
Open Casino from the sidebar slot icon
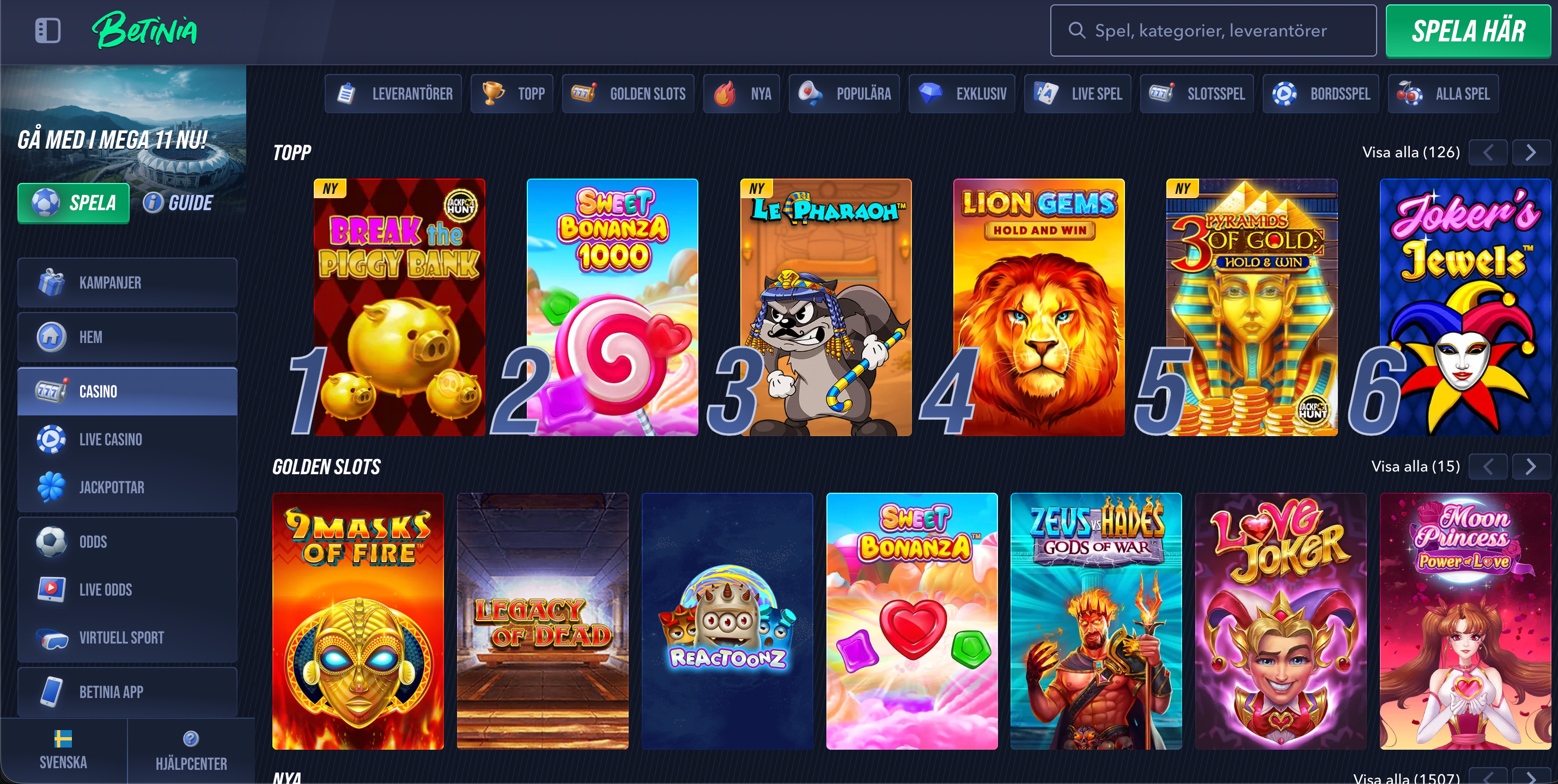click(x=53, y=391)
